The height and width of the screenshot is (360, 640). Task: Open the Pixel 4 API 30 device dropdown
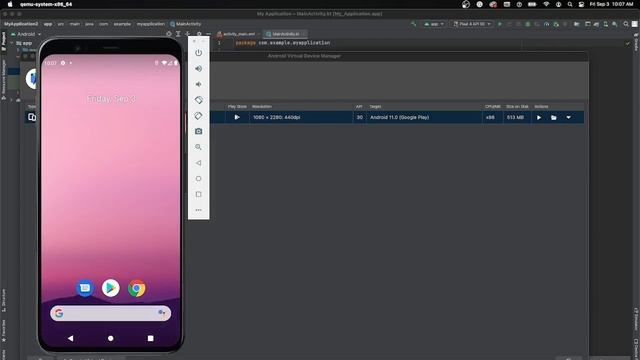[x=472, y=24]
